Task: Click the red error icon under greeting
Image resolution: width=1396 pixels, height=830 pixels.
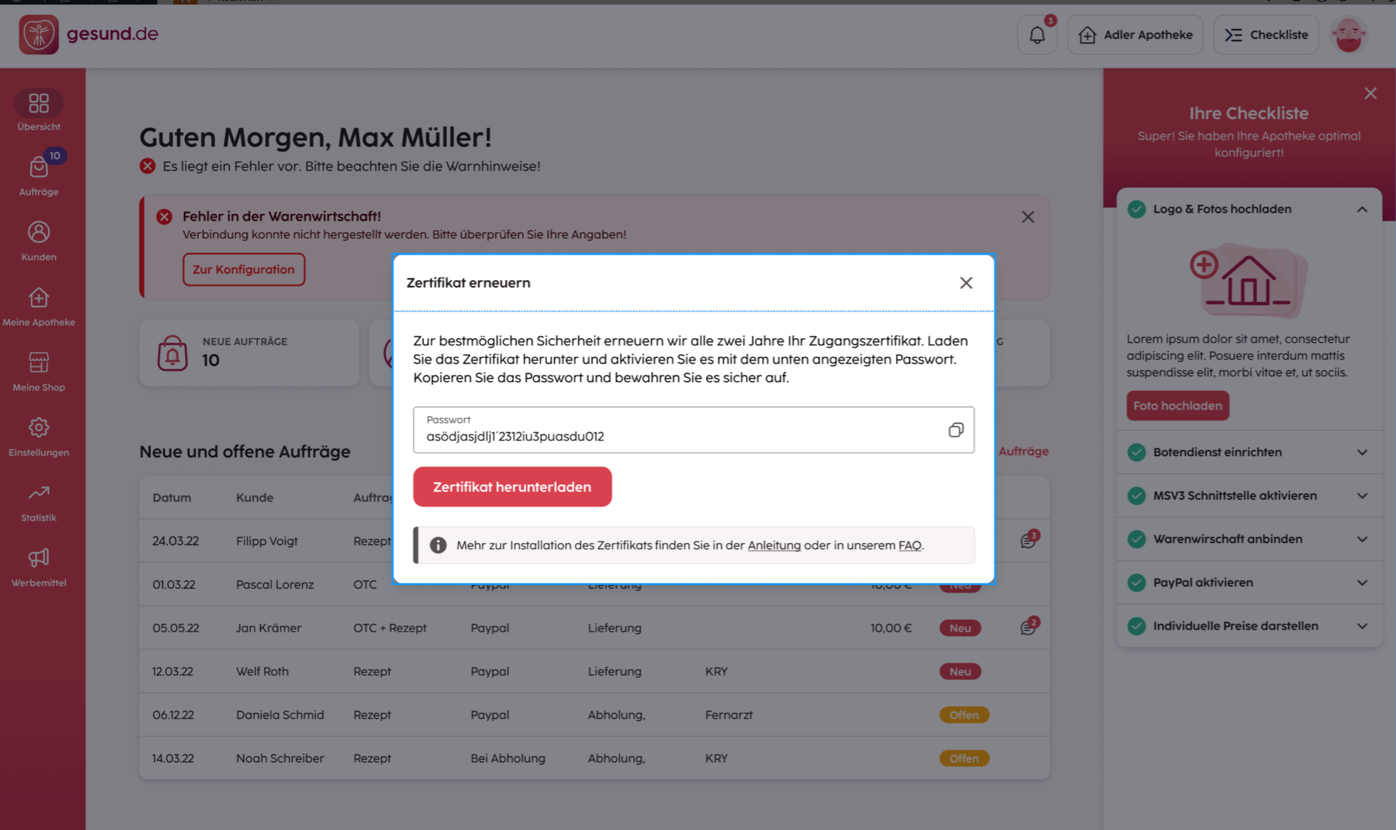Action: point(148,166)
